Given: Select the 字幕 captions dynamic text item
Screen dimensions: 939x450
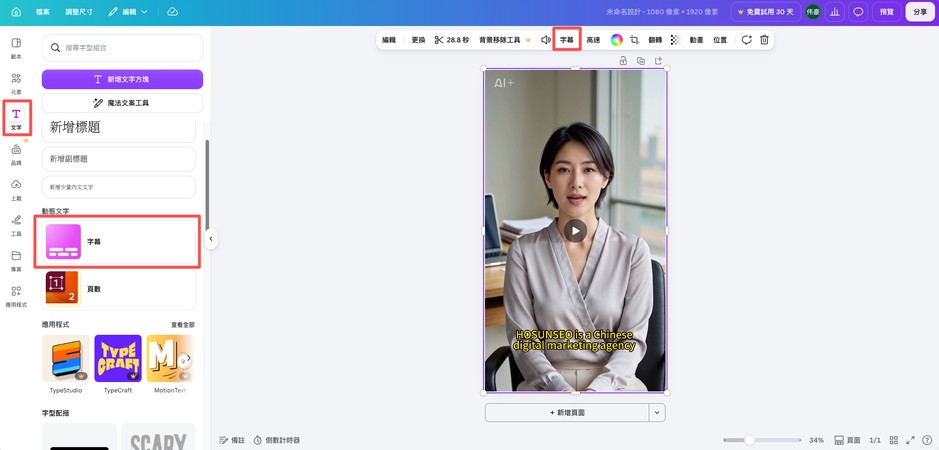Looking at the screenshot, I should pyautogui.click(x=119, y=241).
